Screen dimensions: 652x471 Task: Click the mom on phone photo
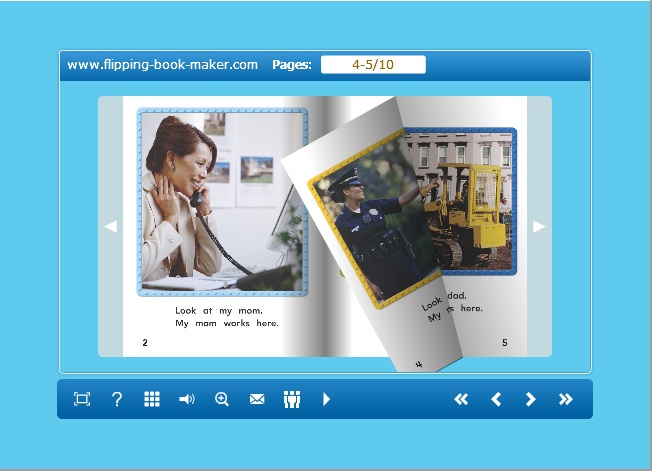click(222, 202)
